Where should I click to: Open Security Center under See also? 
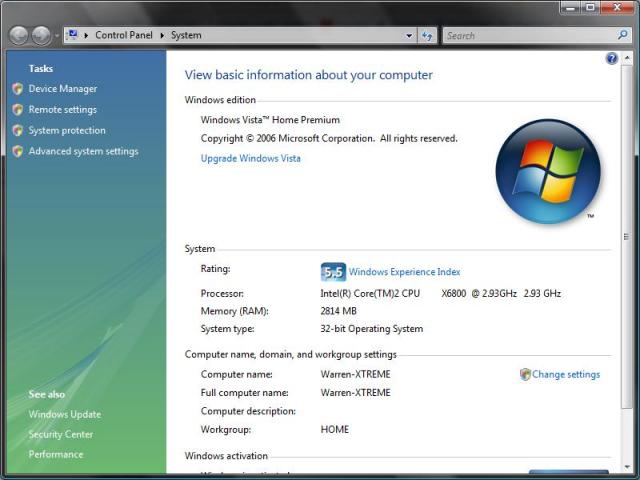[x=61, y=434]
